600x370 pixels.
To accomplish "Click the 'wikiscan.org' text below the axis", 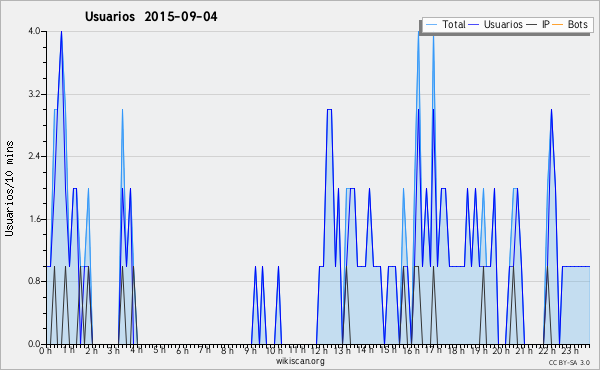I will point(300,361).
